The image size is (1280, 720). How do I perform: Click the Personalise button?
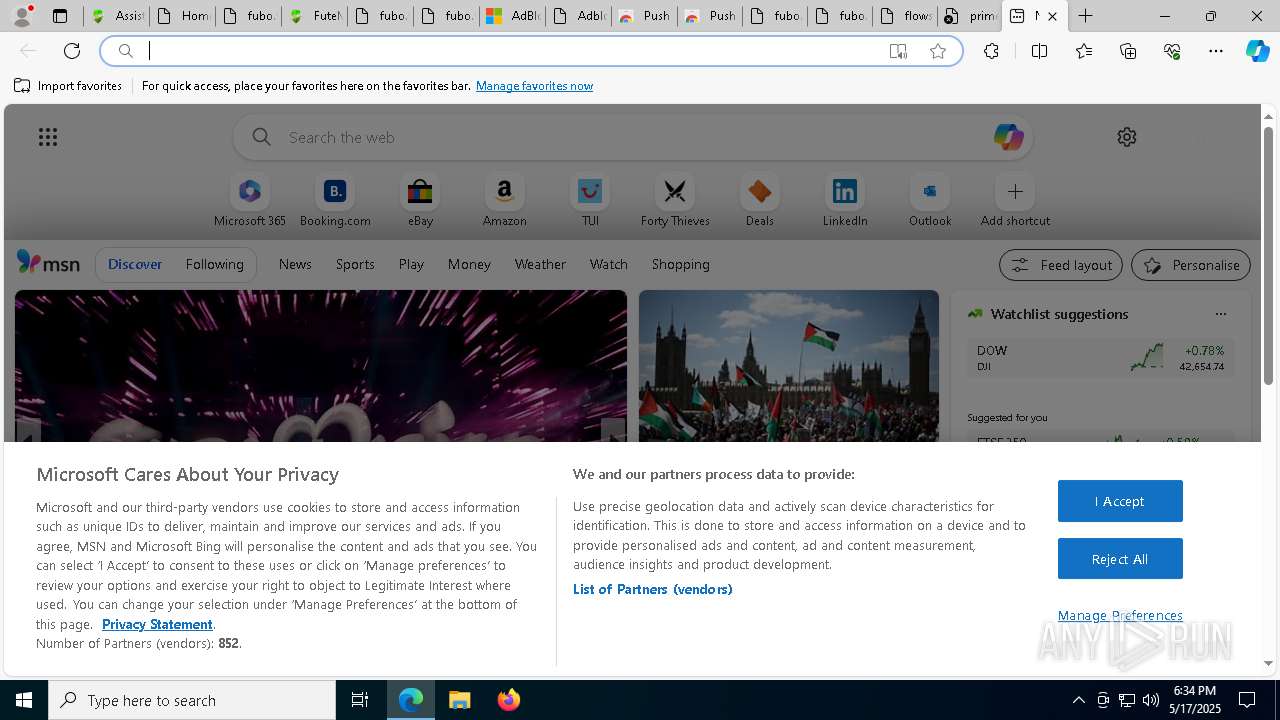[1191, 265]
